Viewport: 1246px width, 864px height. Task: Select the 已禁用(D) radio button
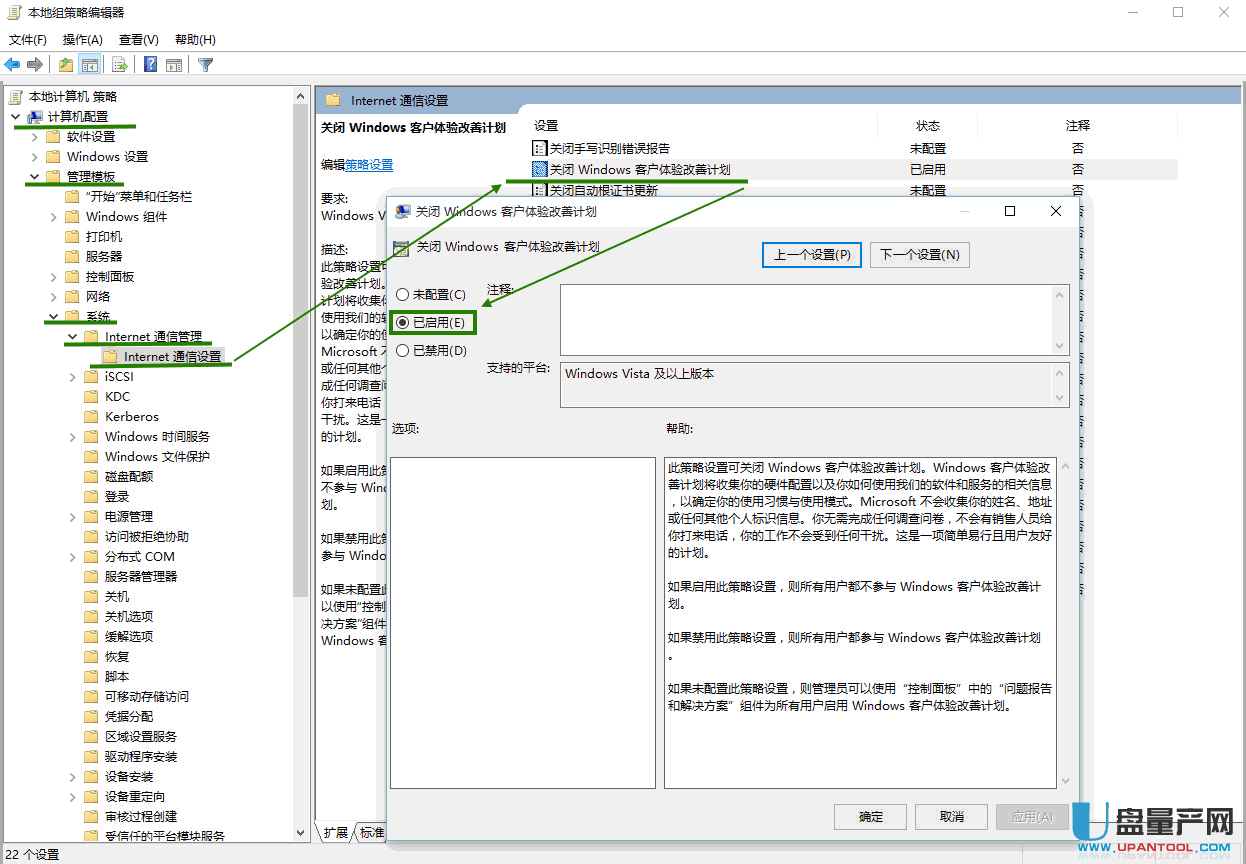(403, 351)
